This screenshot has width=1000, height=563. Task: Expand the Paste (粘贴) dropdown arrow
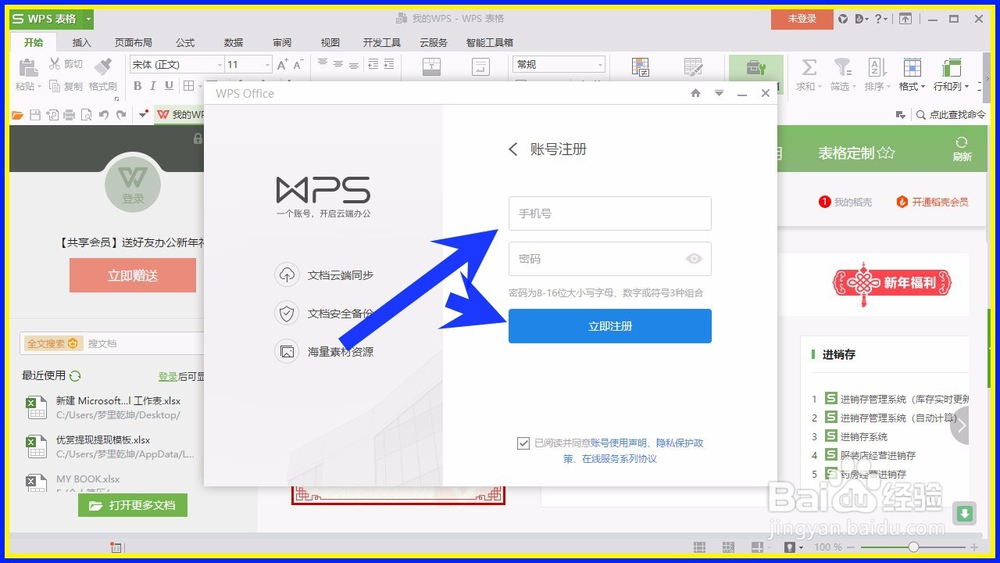39,87
